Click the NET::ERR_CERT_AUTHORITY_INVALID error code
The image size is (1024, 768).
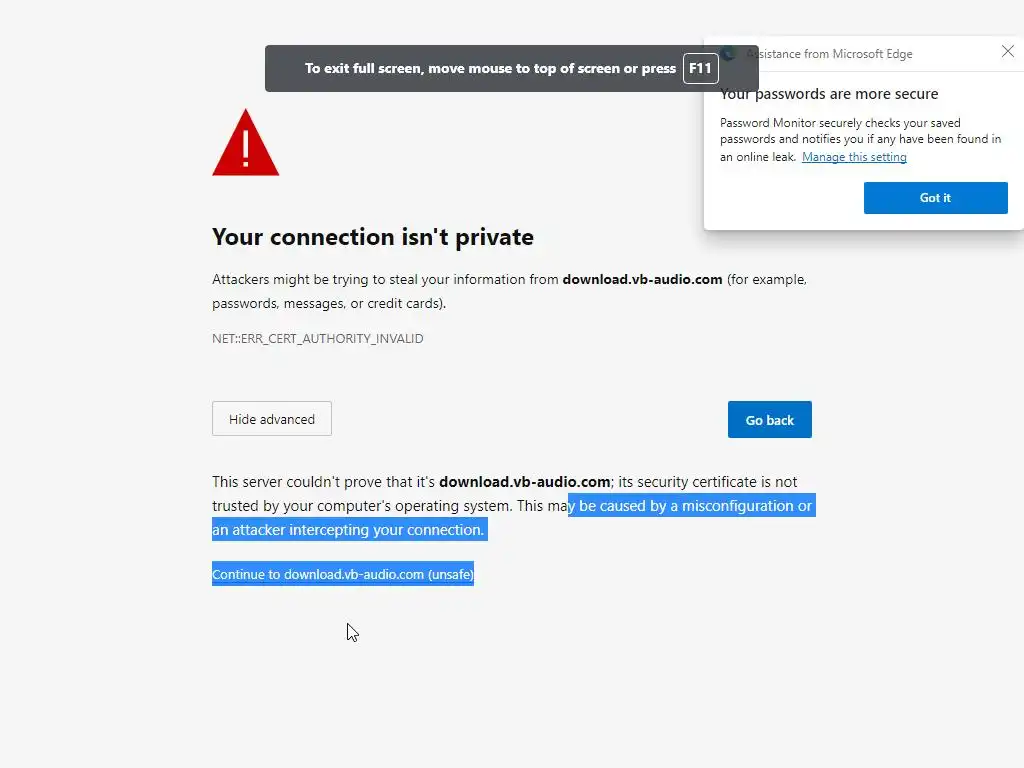pyautogui.click(x=317, y=339)
